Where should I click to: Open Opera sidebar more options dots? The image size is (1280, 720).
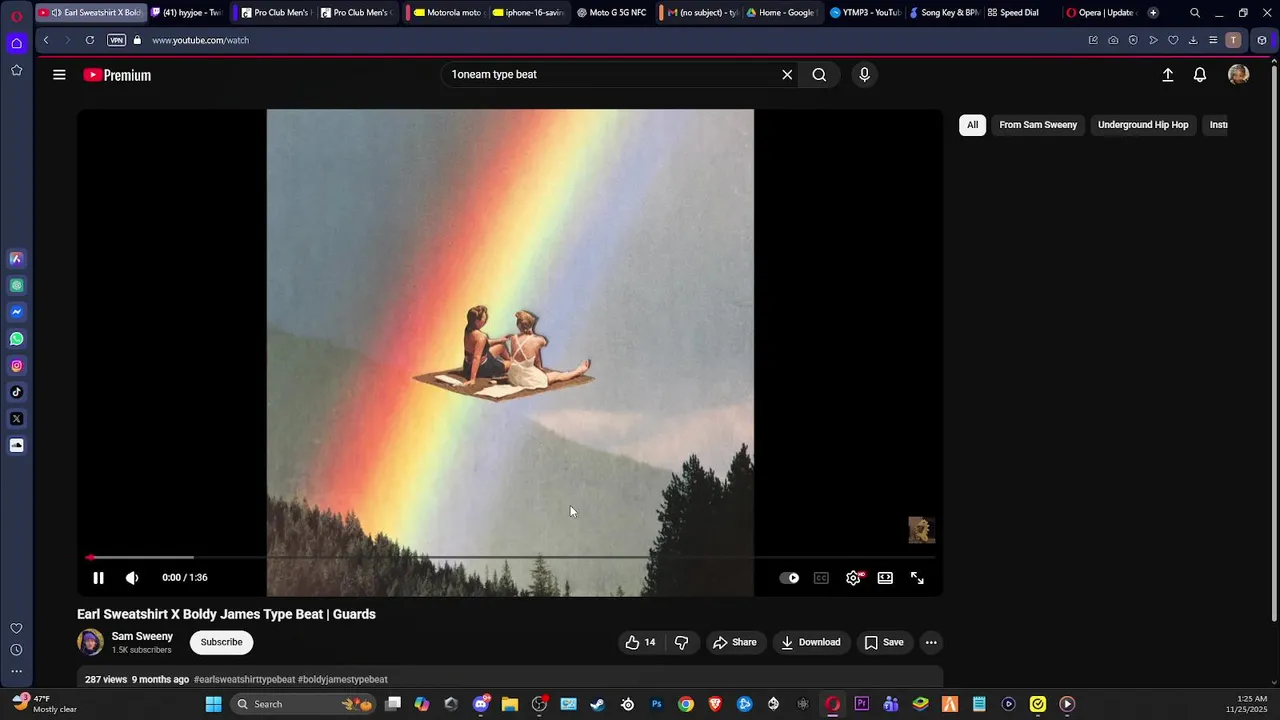17,671
